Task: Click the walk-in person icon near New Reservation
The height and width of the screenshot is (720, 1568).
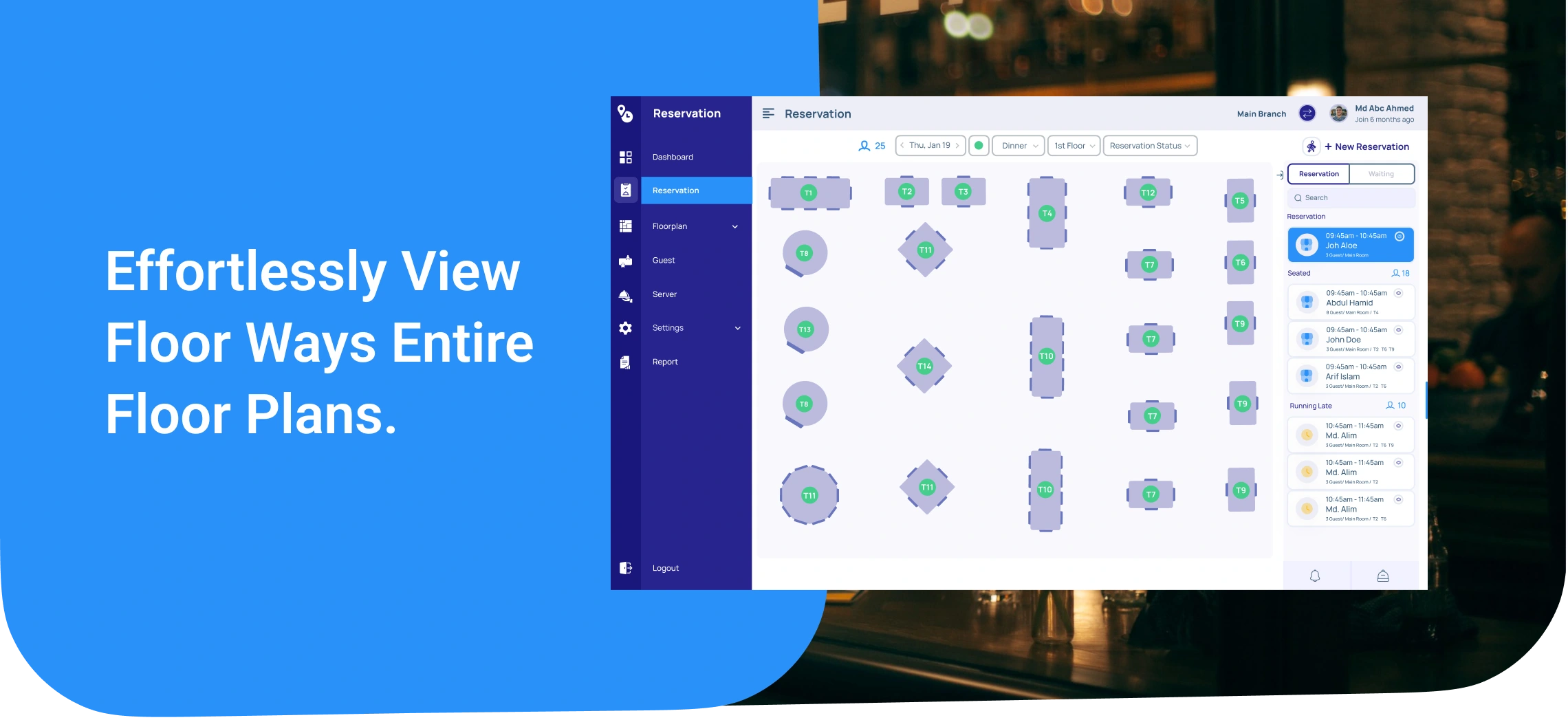Action: click(x=1311, y=146)
